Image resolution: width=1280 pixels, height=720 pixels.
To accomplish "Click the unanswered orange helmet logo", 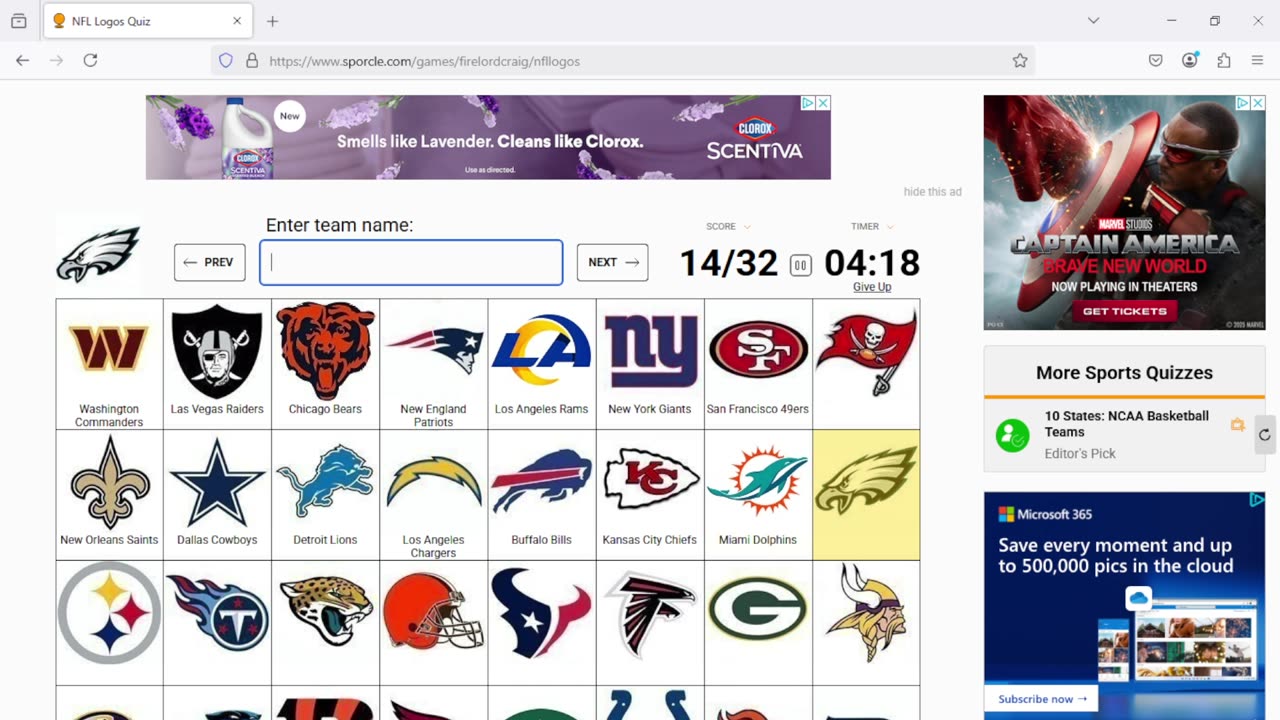I will coord(434,611).
